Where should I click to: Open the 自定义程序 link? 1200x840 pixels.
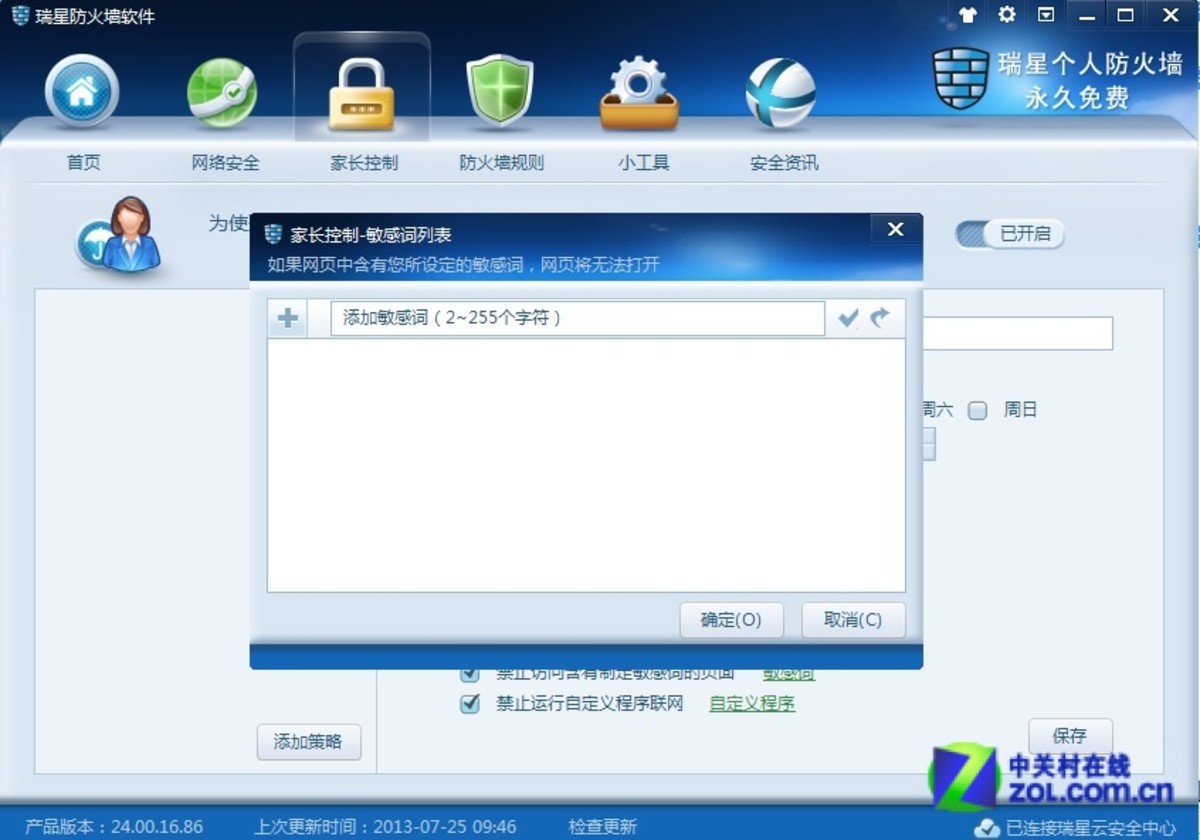point(752,703)
